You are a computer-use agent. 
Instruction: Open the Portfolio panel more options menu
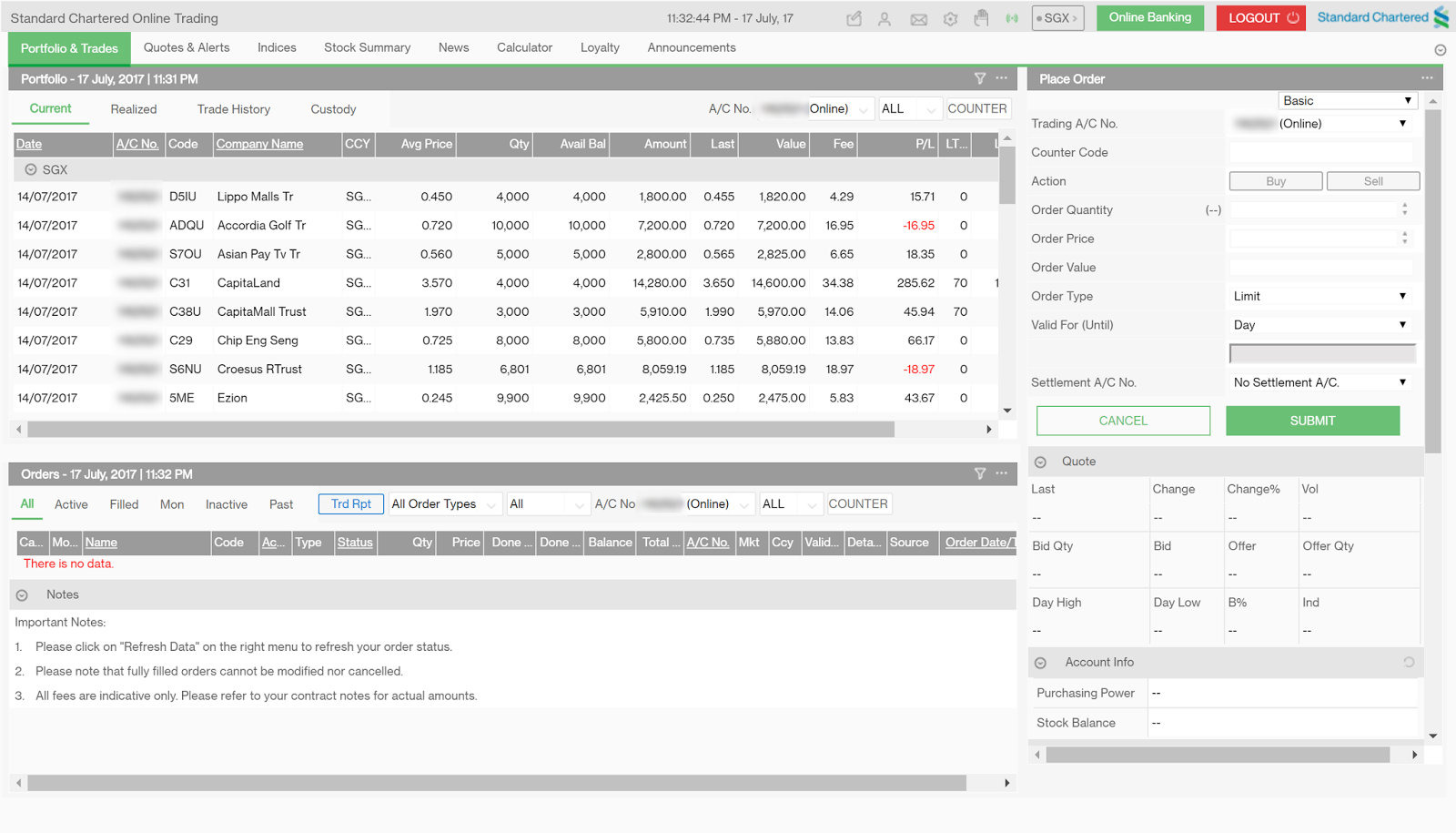(x=1001, y=78)
